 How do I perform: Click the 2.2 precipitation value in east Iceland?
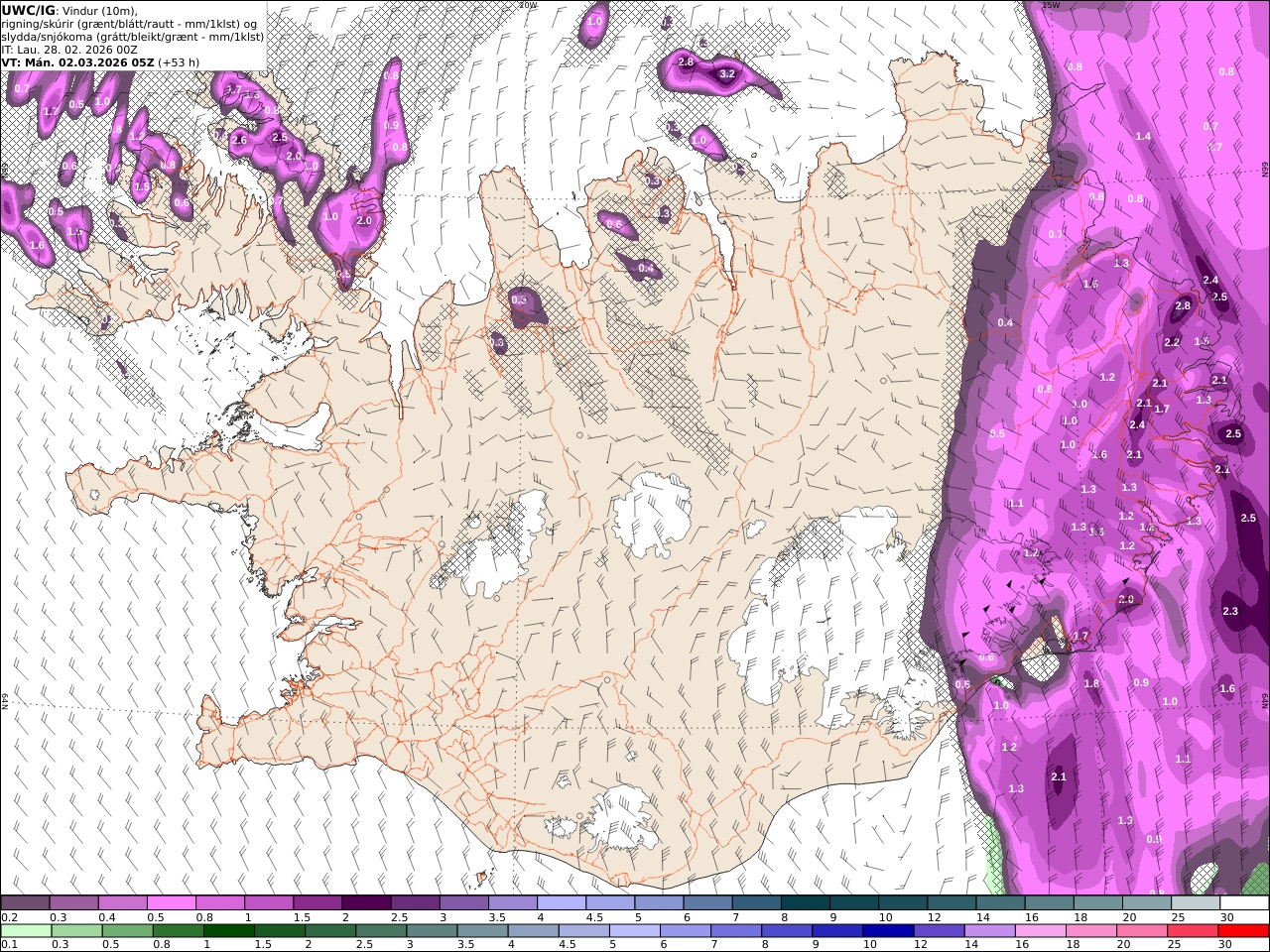click(1172, 342)
